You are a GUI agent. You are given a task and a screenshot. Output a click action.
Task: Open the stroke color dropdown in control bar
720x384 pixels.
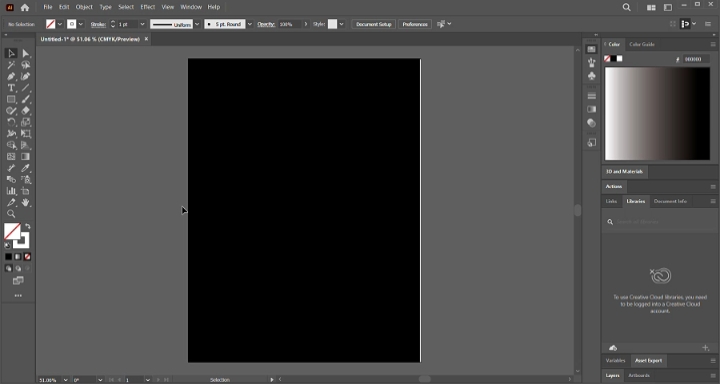81,24
